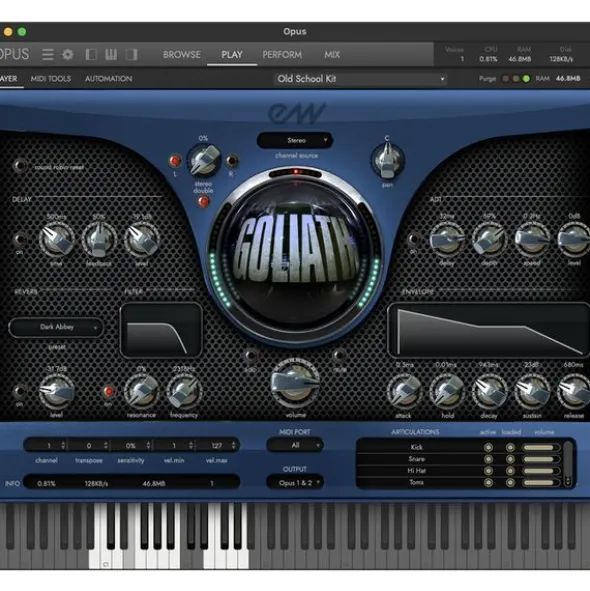Screen dimensions: 590x591
Task: Toggle the filter on switch
Action: pyautogui.click(x=109, y=392)
